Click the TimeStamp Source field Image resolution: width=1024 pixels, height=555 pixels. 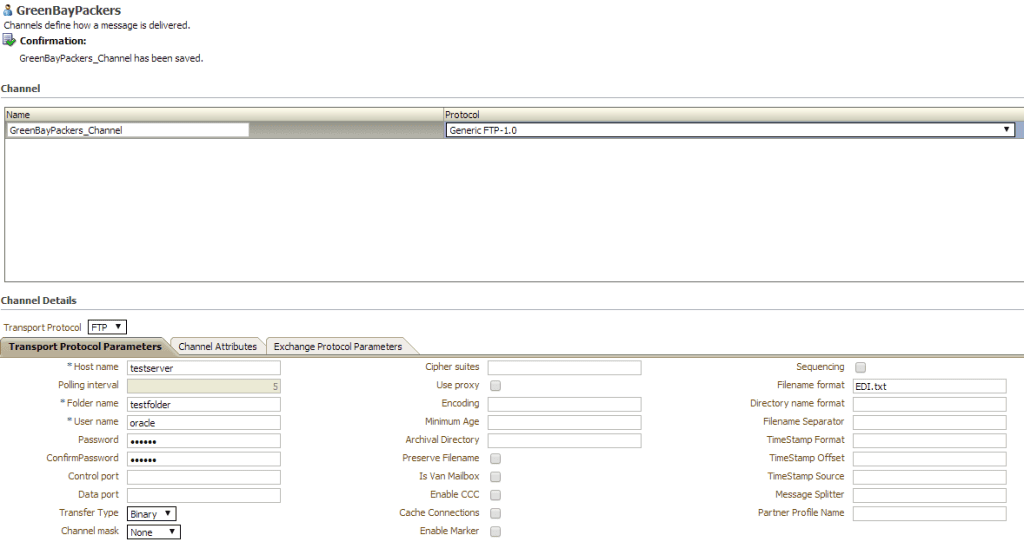[x=929, y=477]
